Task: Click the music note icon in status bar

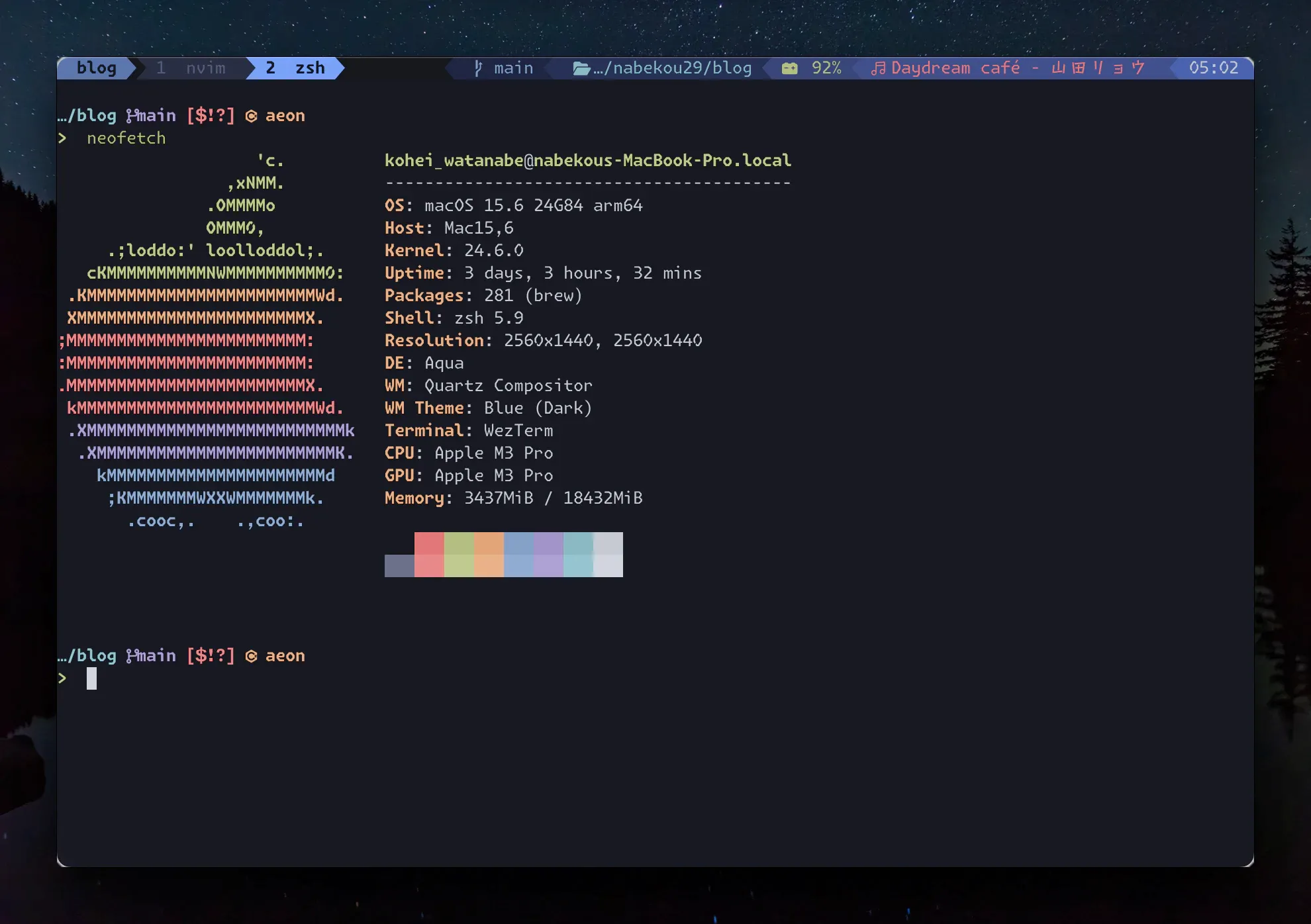Action: 878,68
